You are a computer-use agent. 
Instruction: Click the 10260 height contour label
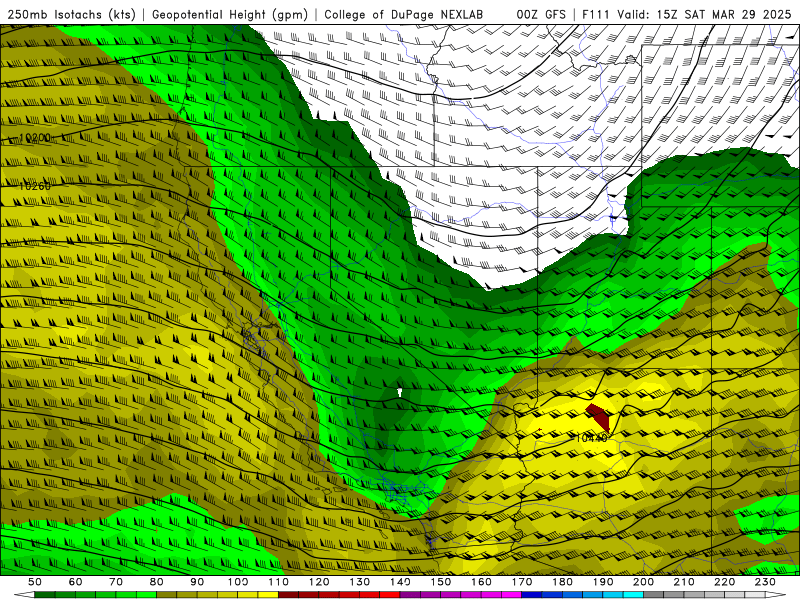tap(35, 186)
